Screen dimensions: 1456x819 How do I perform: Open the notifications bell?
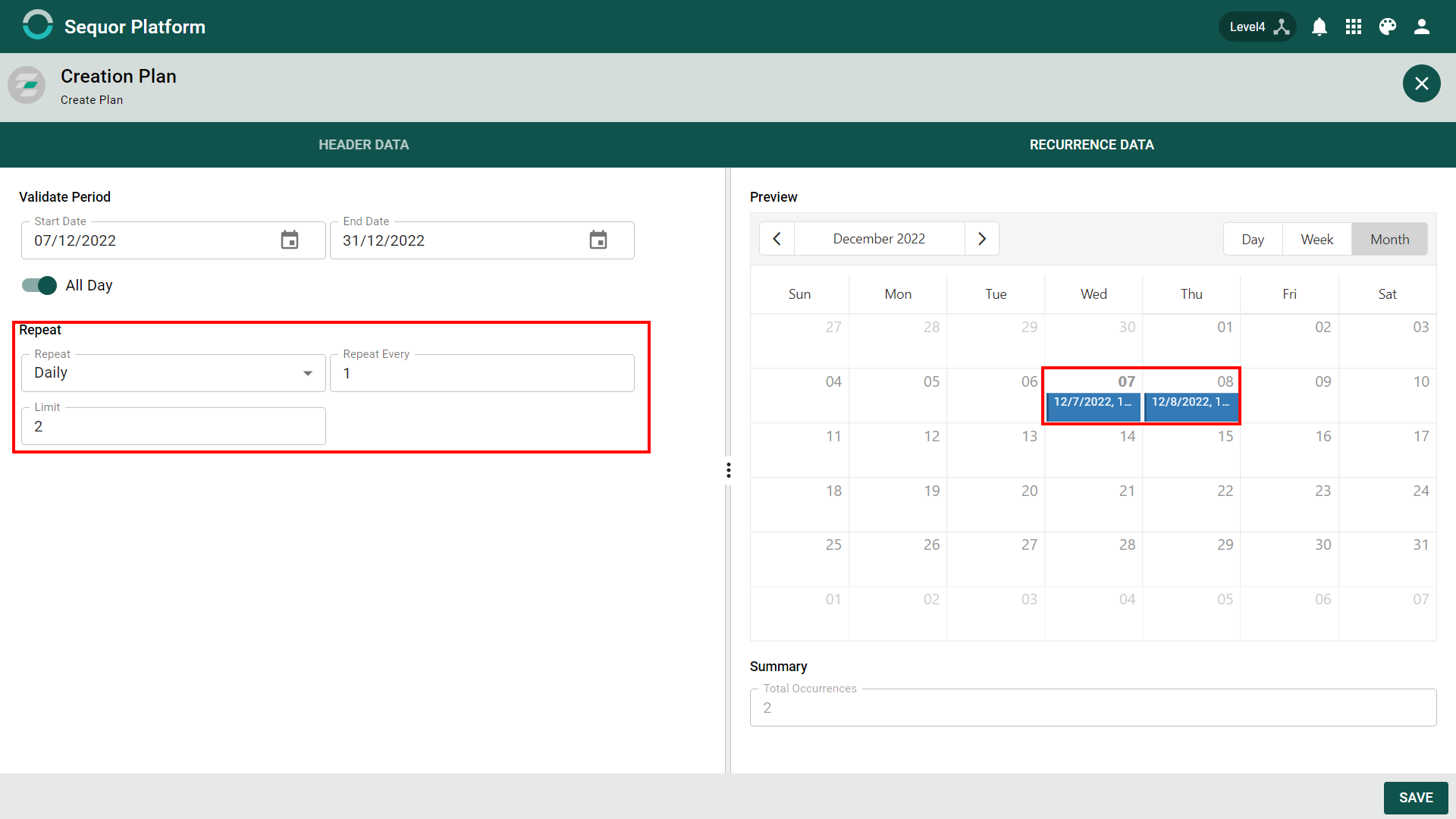pyautogui.click(x=1319, y=27)
